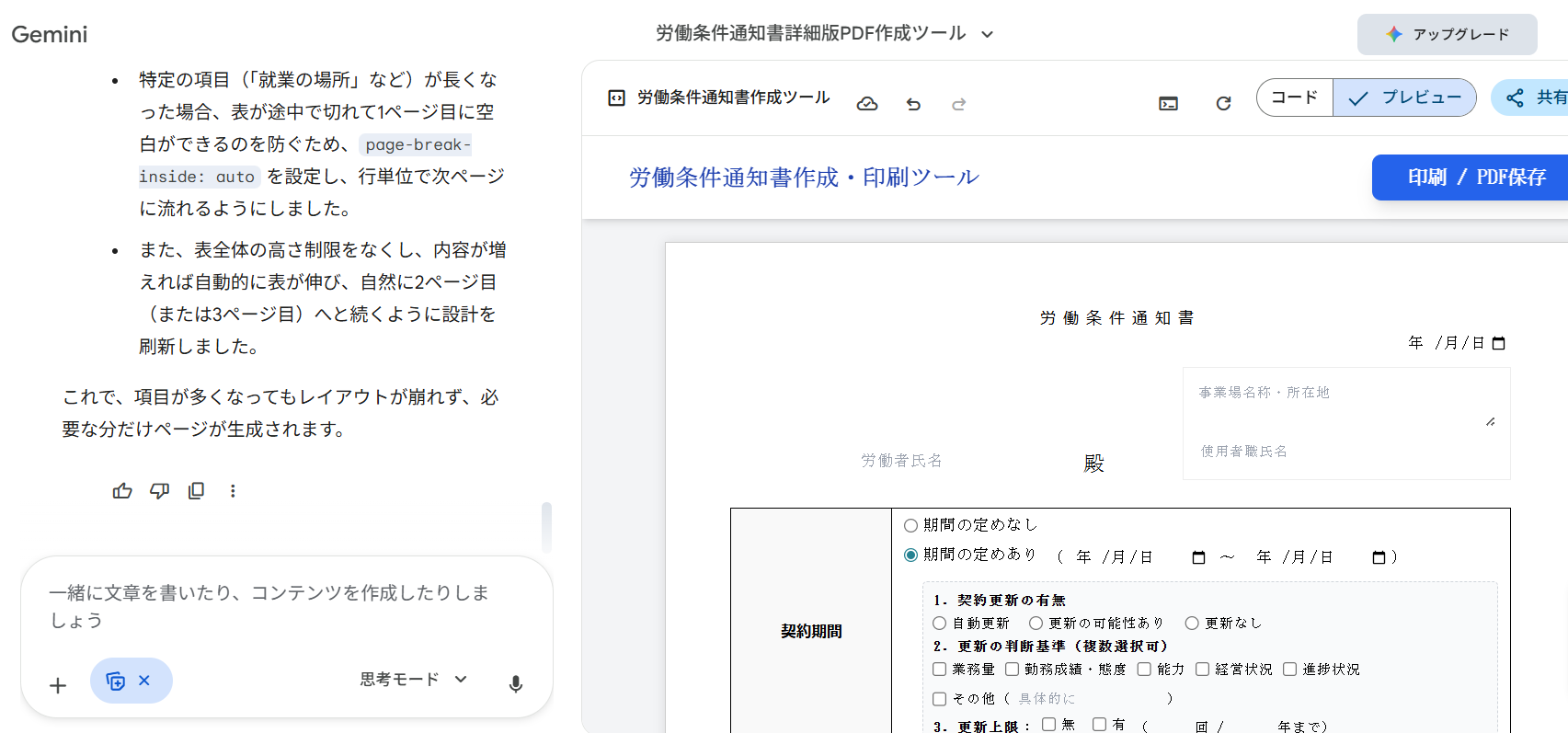Open the console panel icon
The width and height of the screenshot is (1568, 733).
tap(1168, 103)
